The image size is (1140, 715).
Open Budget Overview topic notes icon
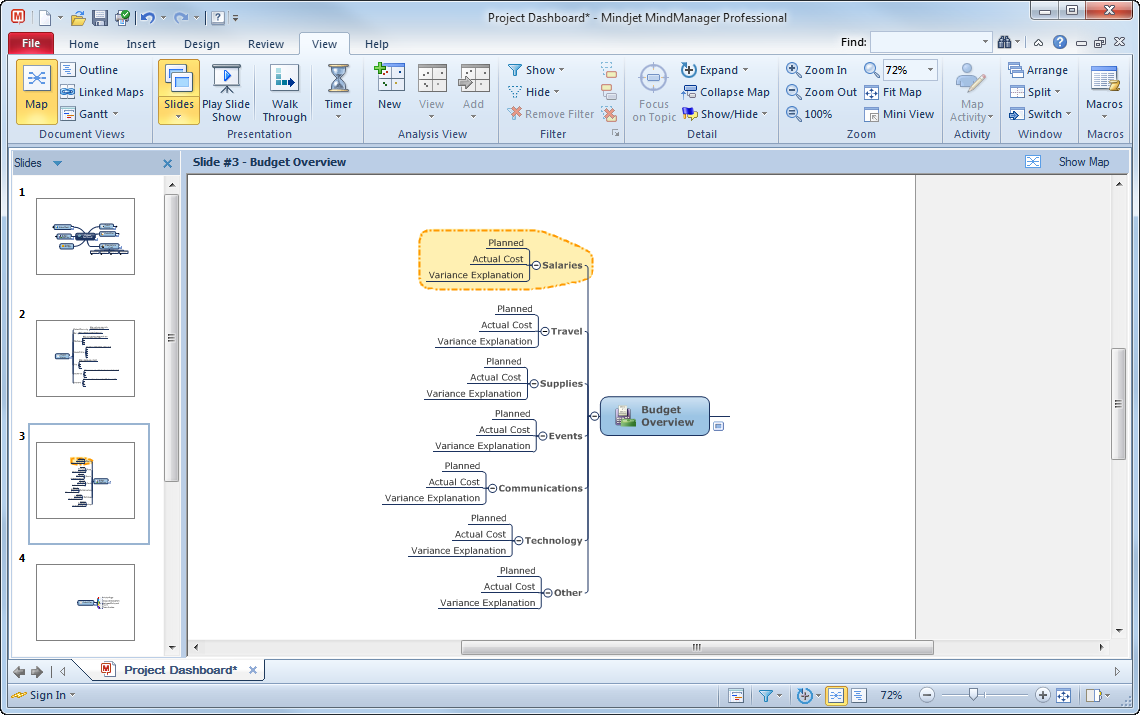click(718, 426)
